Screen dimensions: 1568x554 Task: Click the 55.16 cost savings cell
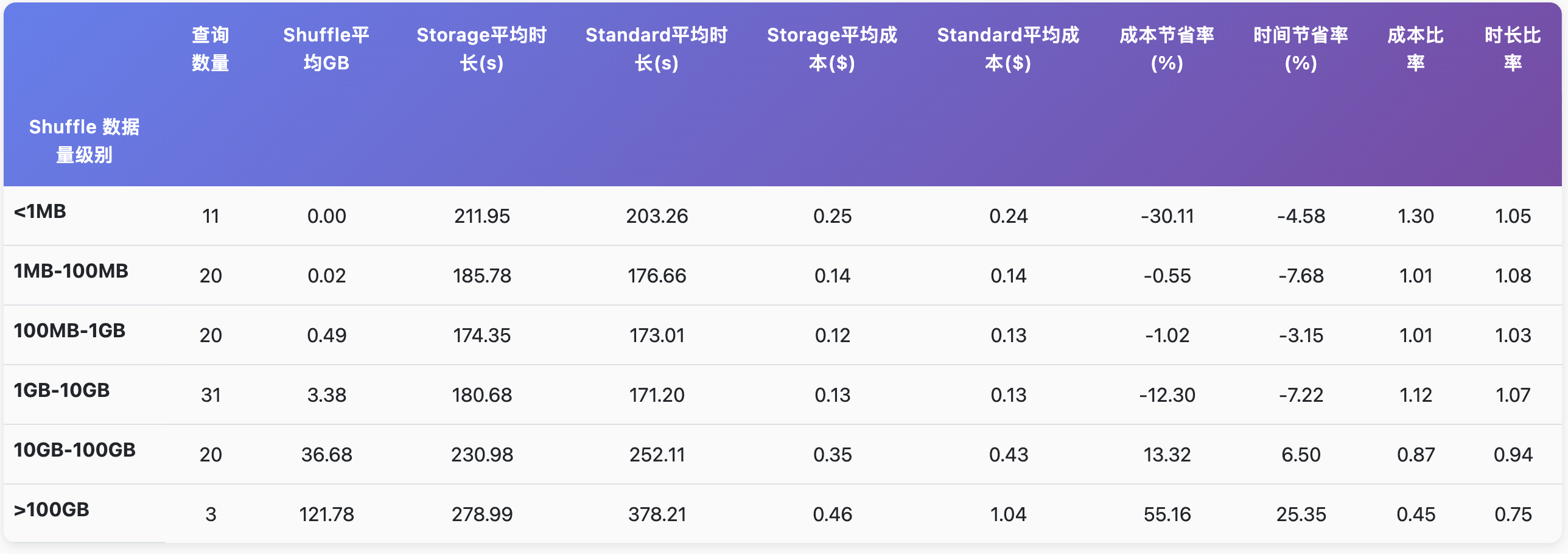point(1167,514)
